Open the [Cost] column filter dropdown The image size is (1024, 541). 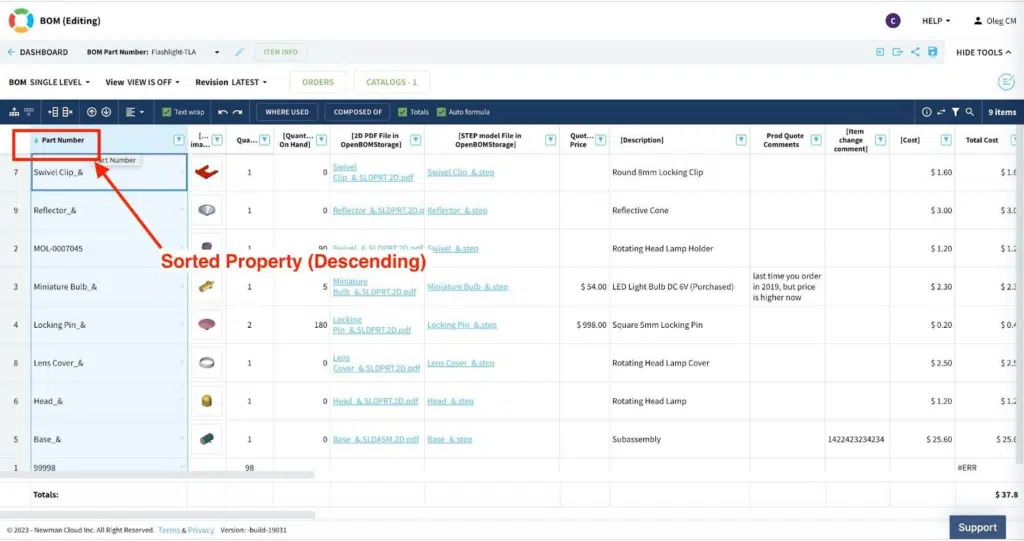click(946, 140)
